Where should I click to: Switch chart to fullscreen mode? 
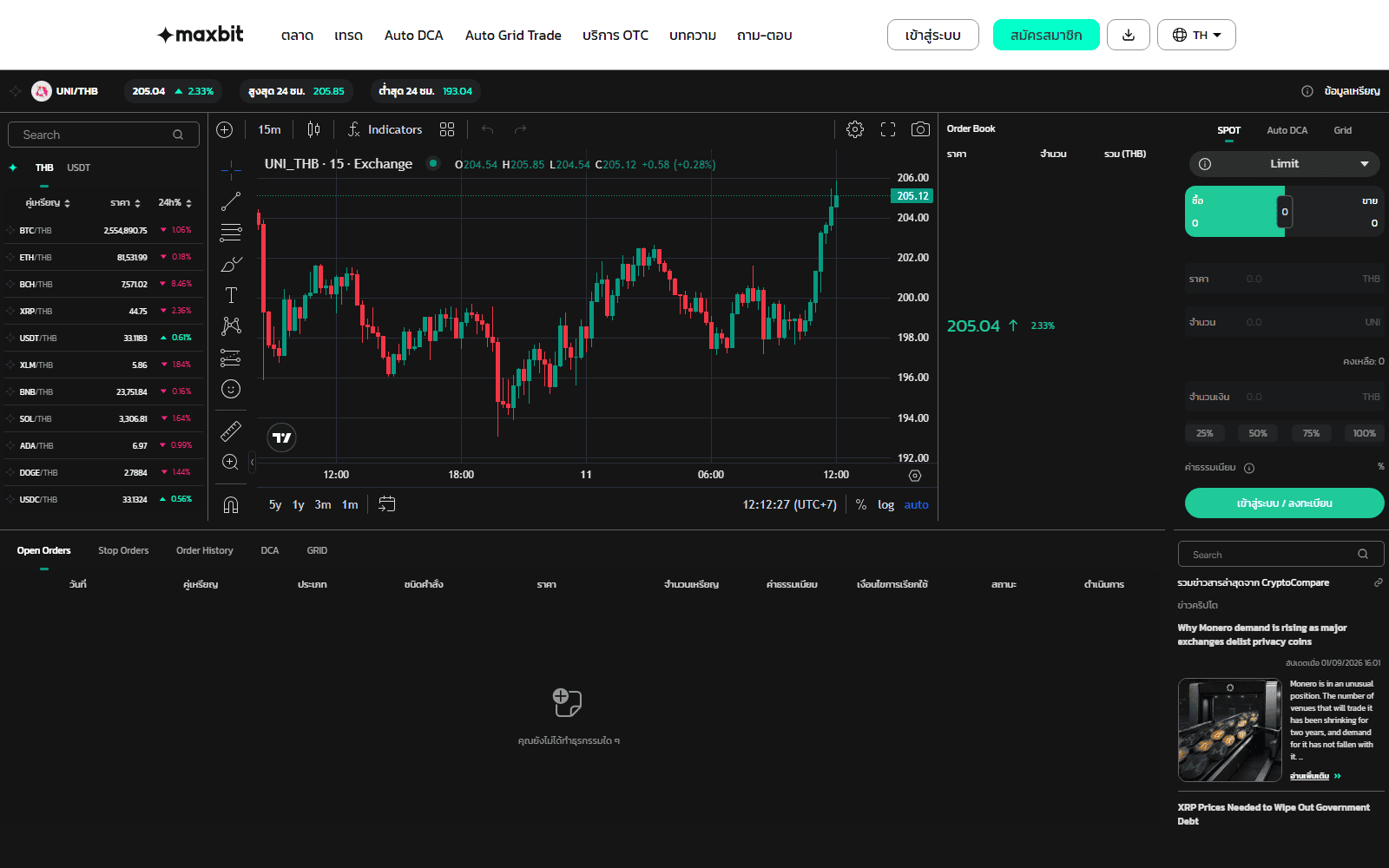(888, 129)
